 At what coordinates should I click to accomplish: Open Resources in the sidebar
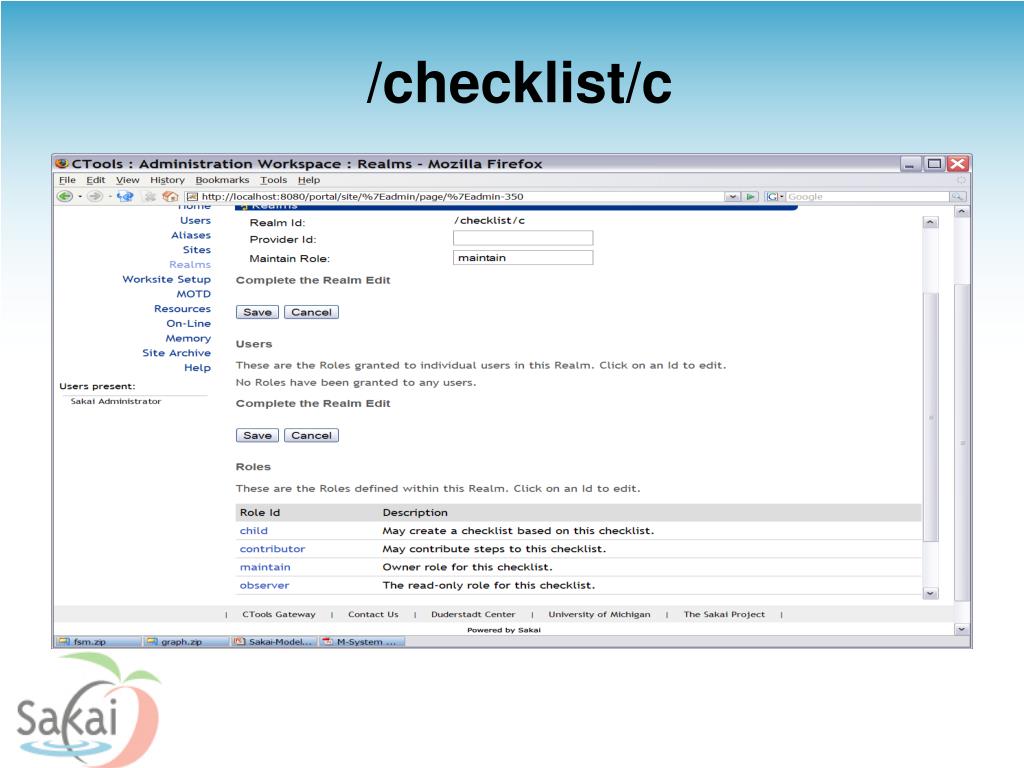(x=182, y=309)
